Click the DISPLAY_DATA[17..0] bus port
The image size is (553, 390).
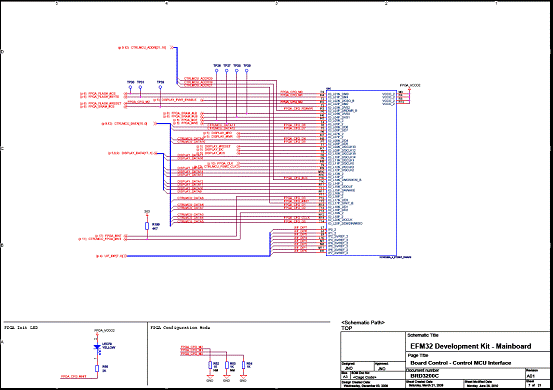pos(132,153)
